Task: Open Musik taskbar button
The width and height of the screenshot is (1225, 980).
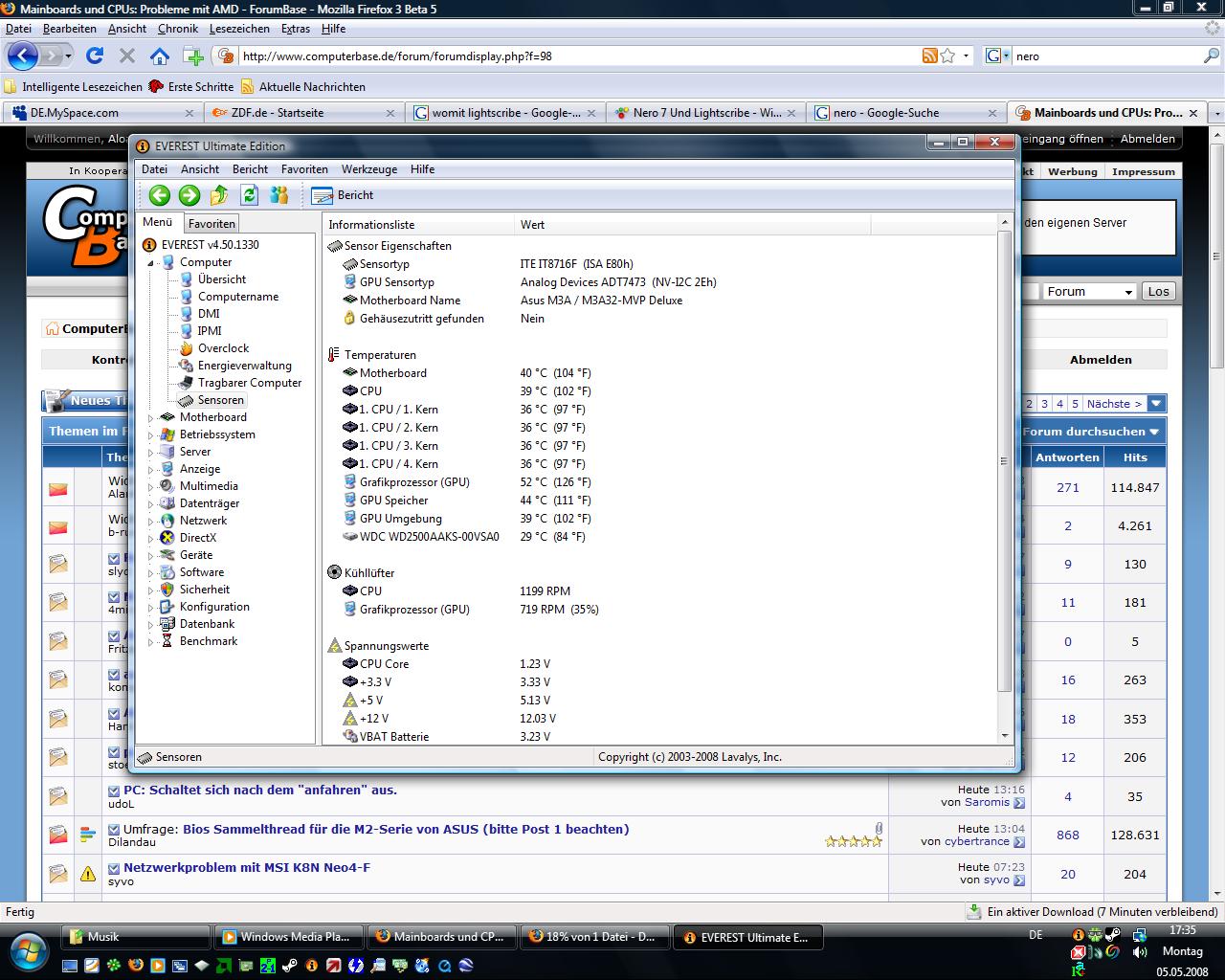Action: point(136,937)
